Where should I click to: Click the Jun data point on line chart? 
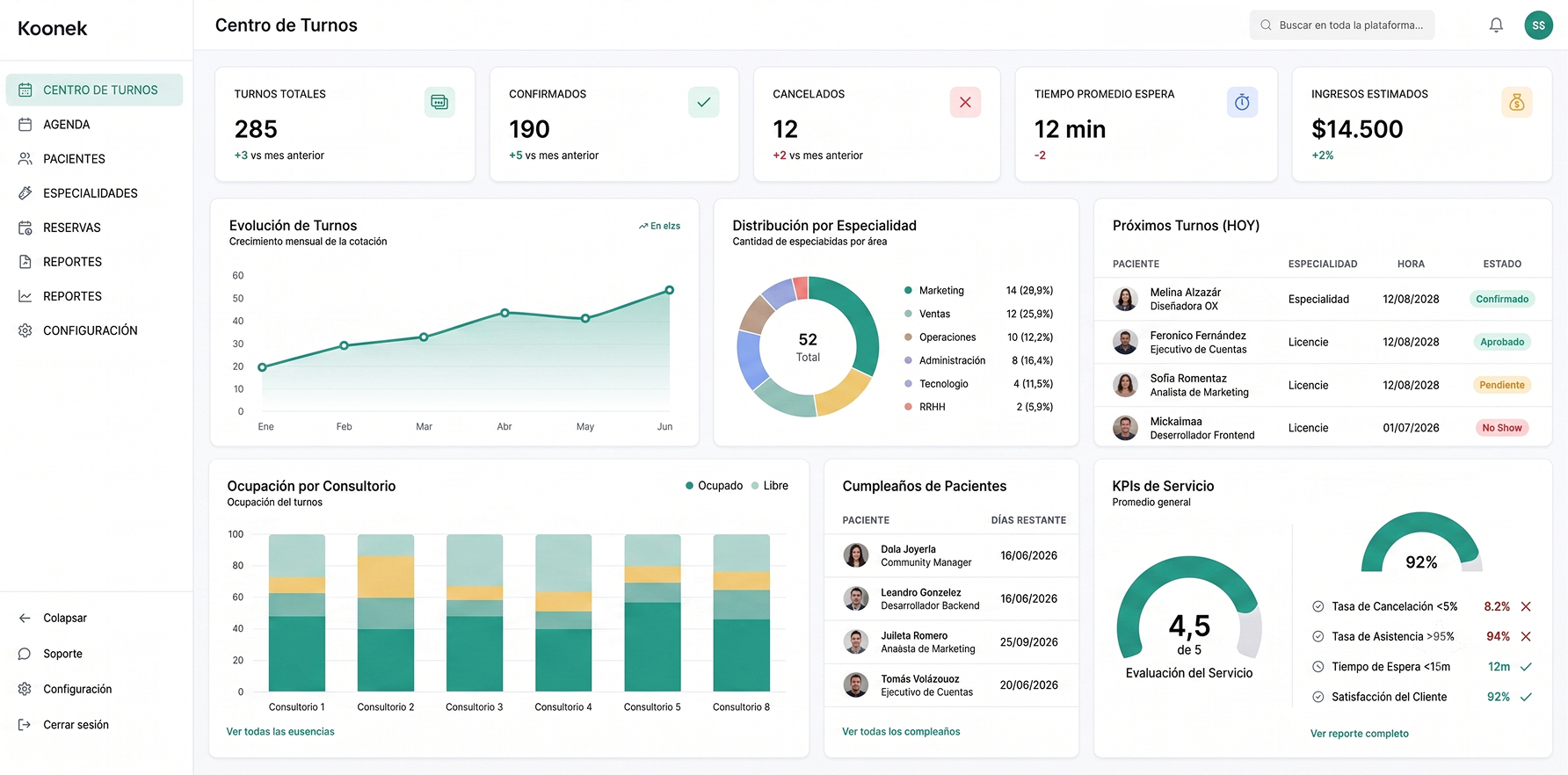tap(669, 290)
